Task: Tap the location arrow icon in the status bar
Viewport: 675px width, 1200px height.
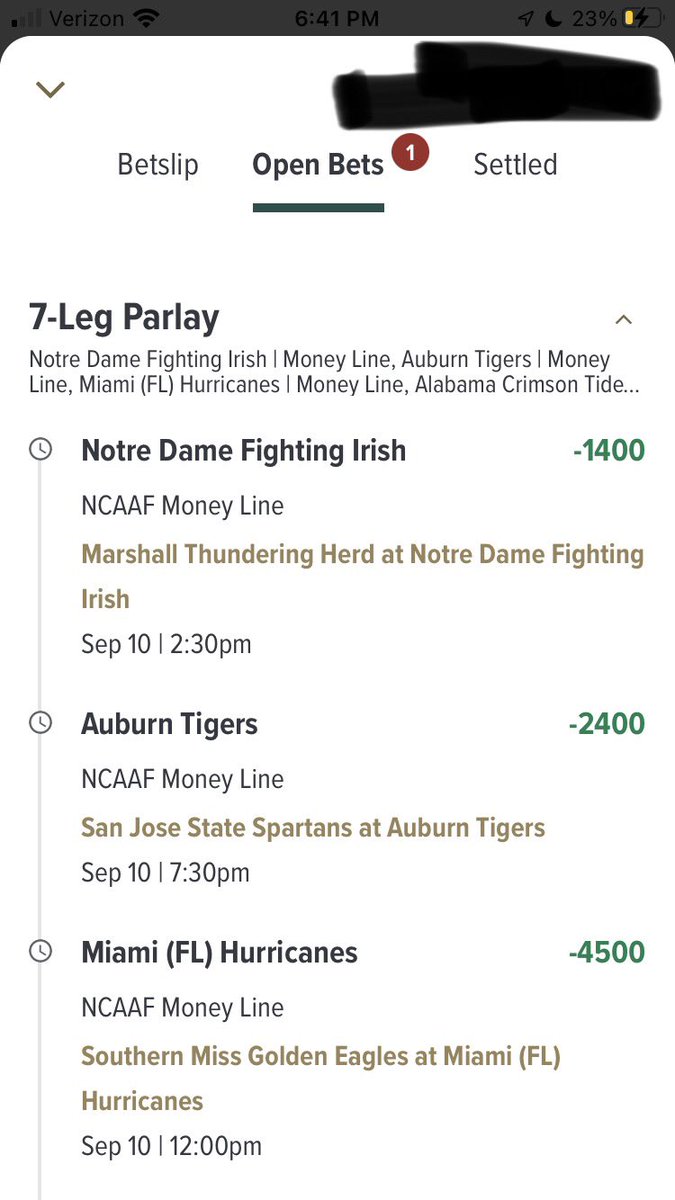Action: click(526, 18)
